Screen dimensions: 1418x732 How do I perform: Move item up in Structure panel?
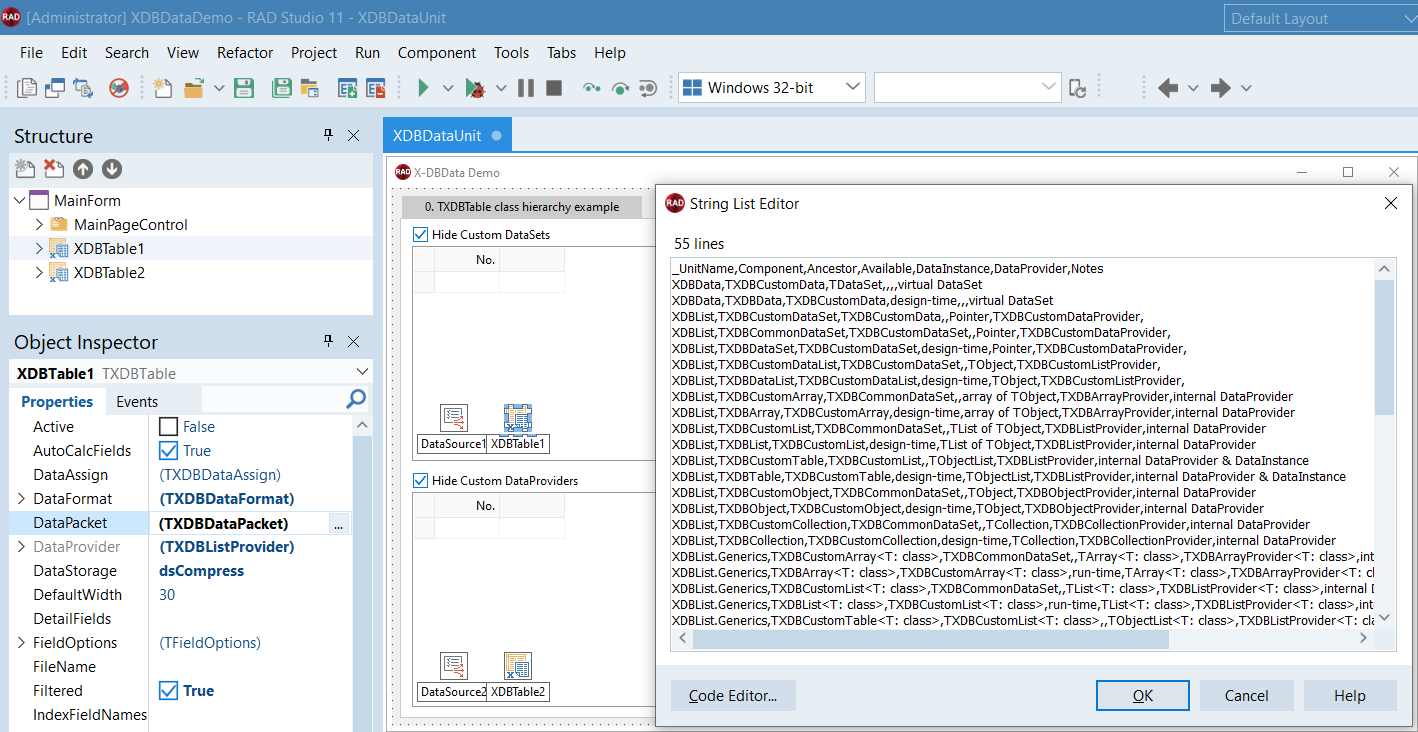tap(83, 170)
